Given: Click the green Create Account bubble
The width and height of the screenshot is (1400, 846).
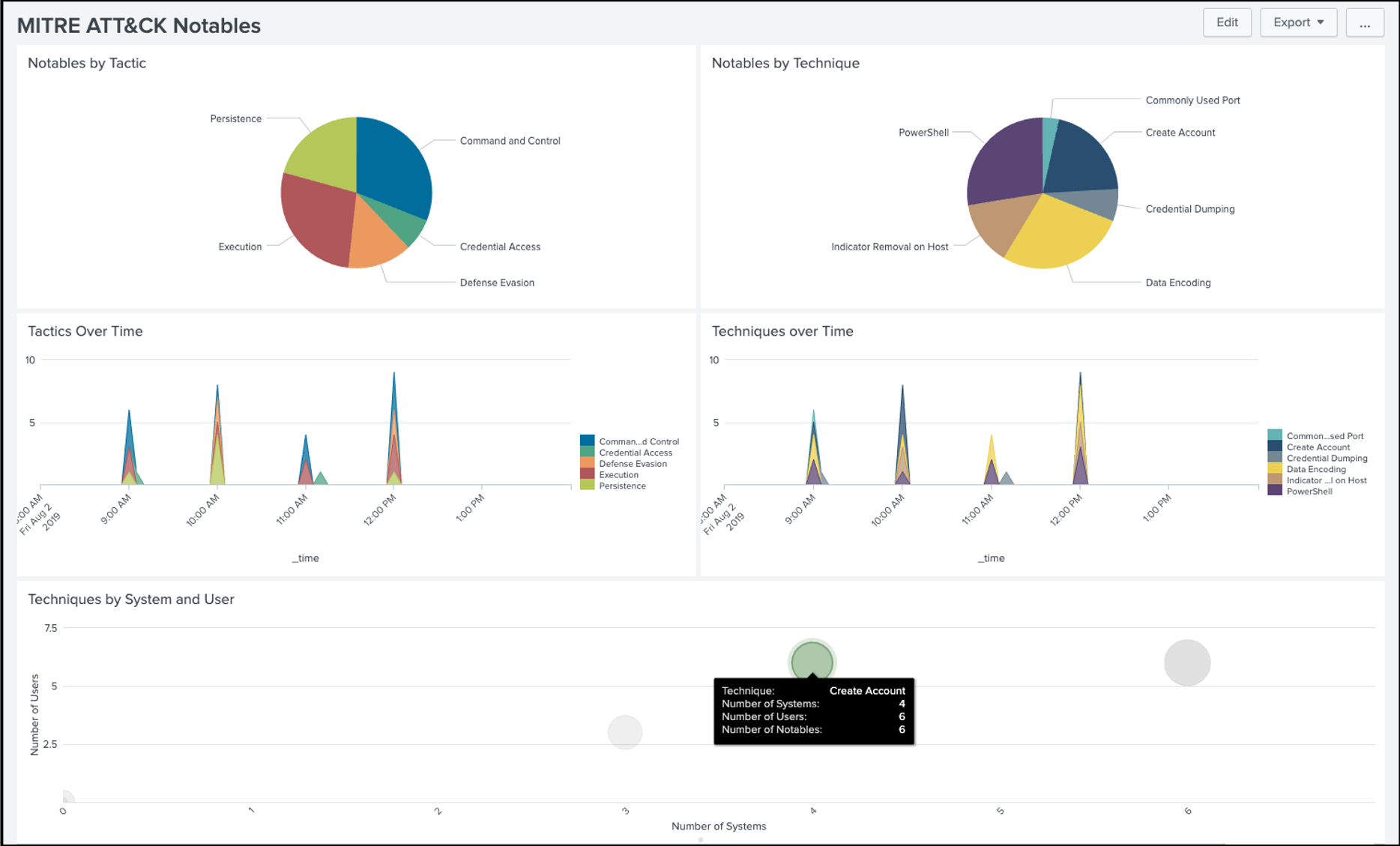Looking at the screenshot, I should tap(812, 662).
